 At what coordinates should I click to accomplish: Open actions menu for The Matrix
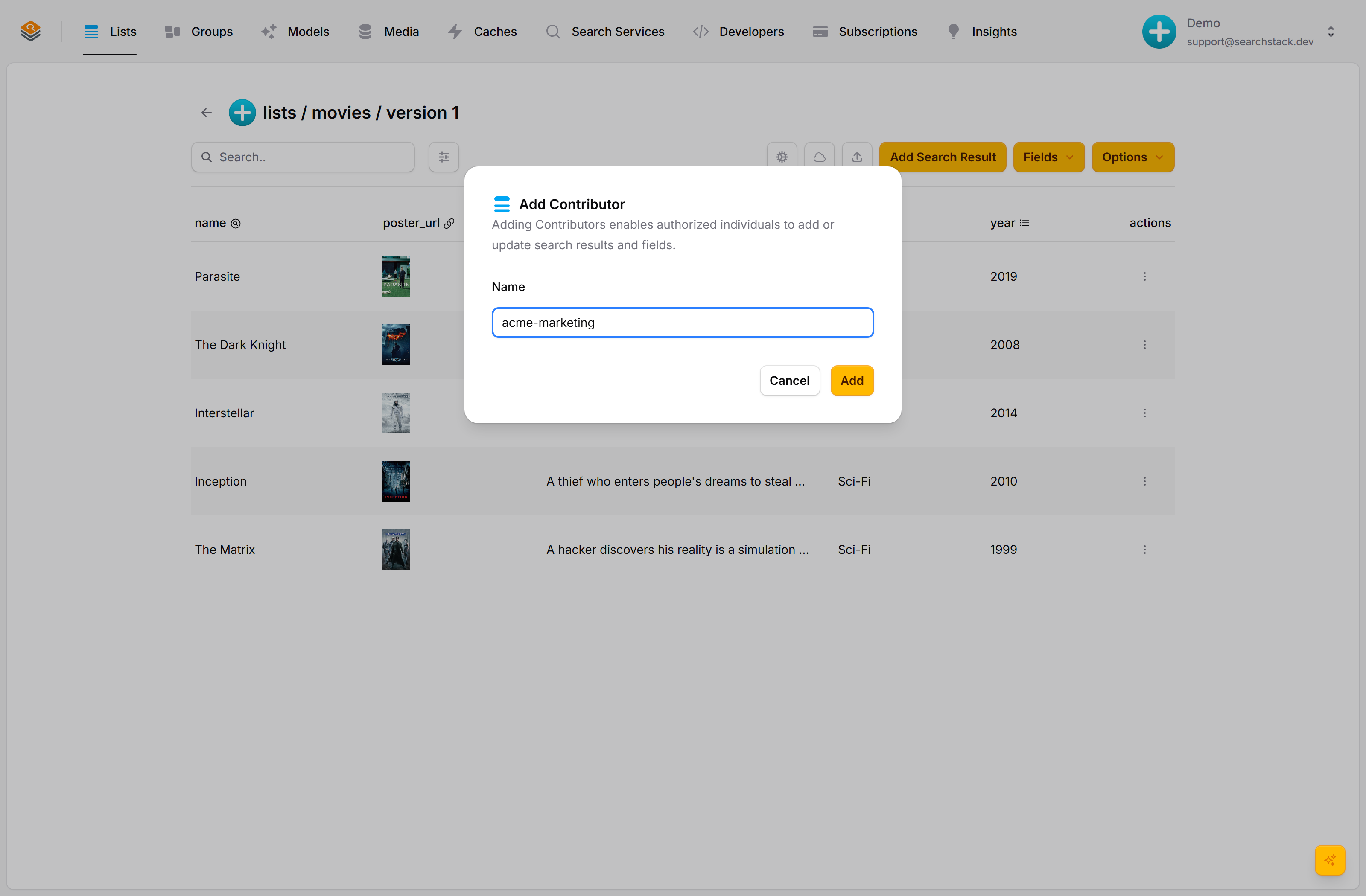point(1144,550)
